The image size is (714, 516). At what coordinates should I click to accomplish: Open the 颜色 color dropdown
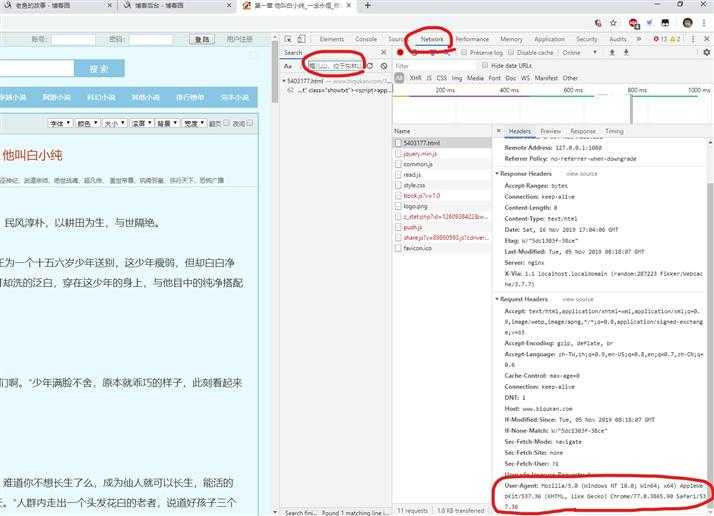[x=87, y=123]
